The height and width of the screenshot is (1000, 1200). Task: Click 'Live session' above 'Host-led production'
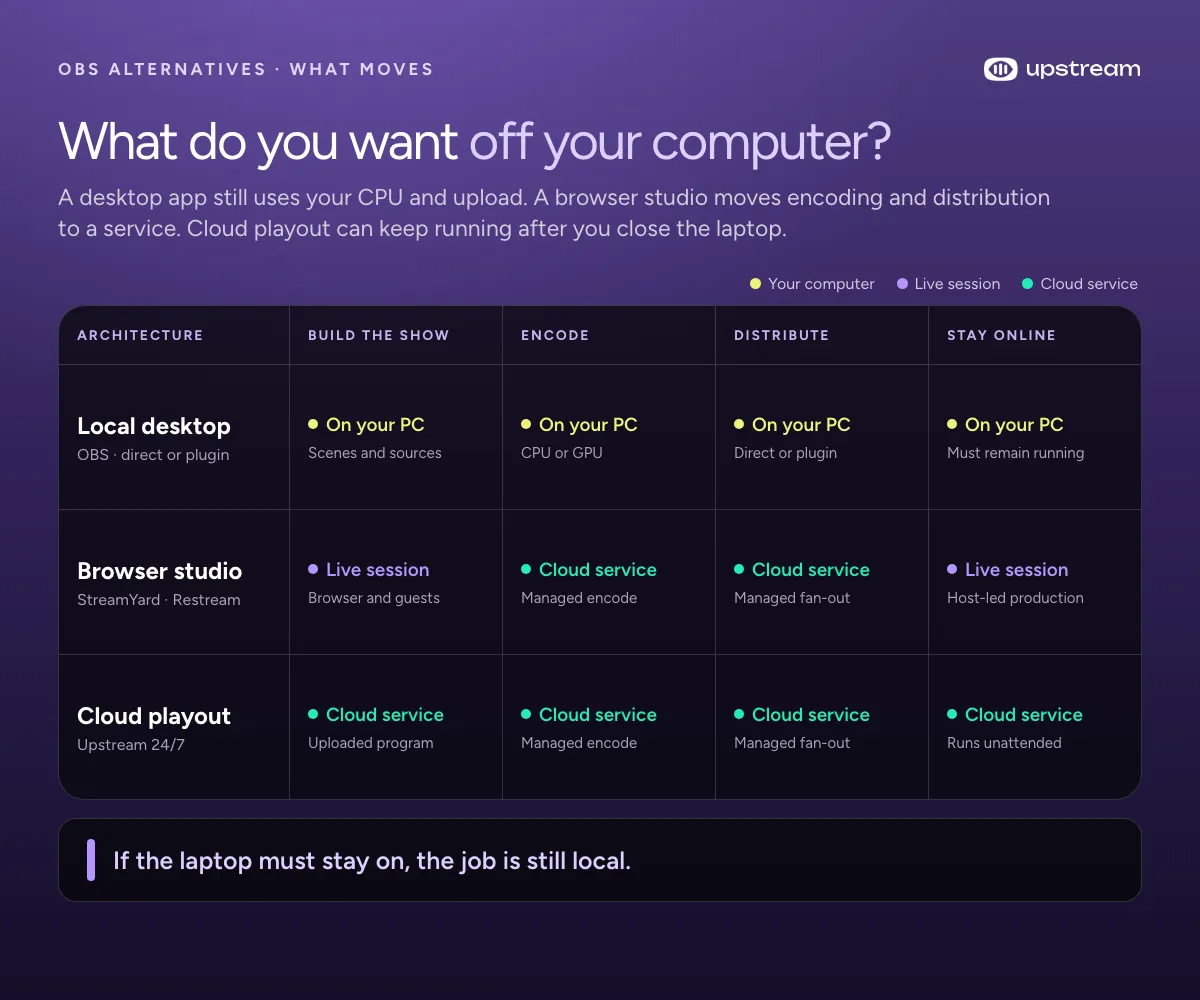coord(1016,570)
